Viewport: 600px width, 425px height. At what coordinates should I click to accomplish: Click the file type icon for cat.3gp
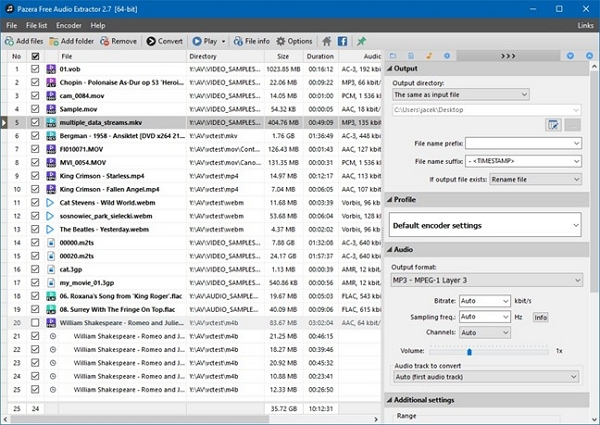(x=51, y=269)
